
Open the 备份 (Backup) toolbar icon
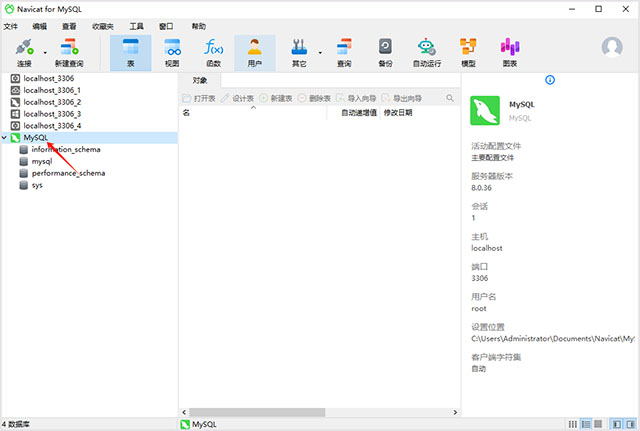pyautogui.click(x=385, y=52)
